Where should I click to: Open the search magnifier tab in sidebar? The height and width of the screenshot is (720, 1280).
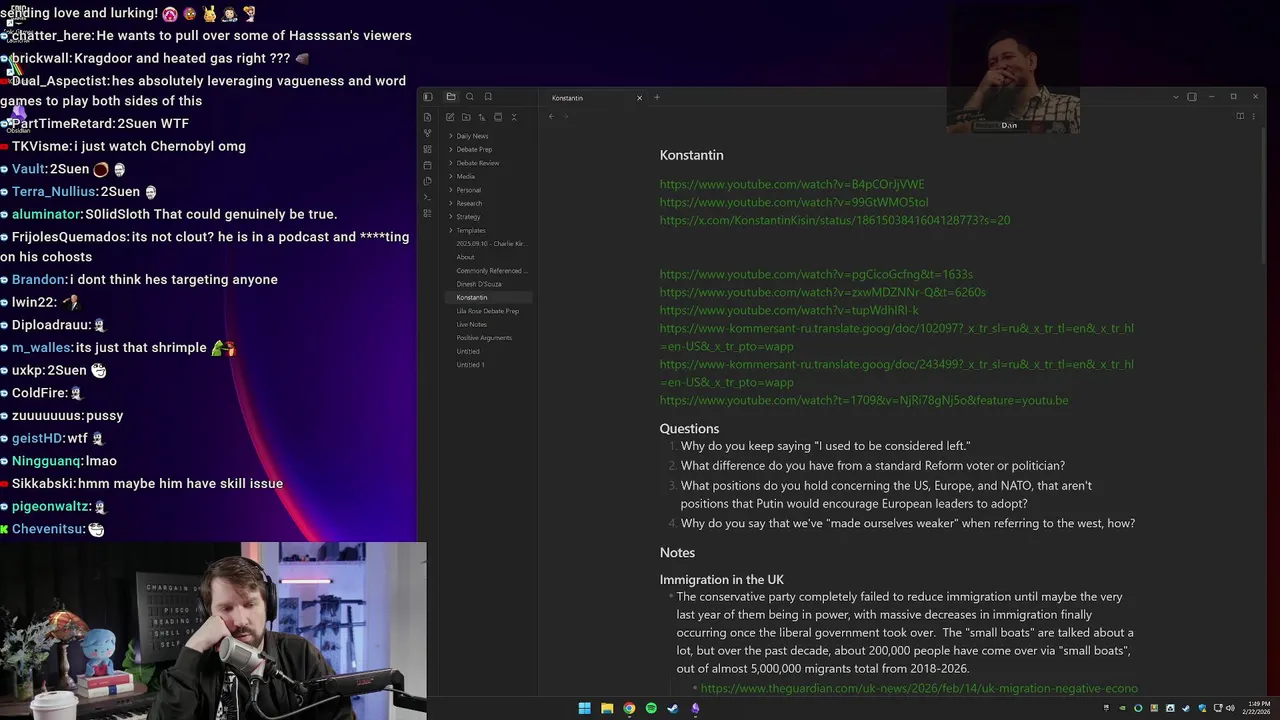pos(469,97)
